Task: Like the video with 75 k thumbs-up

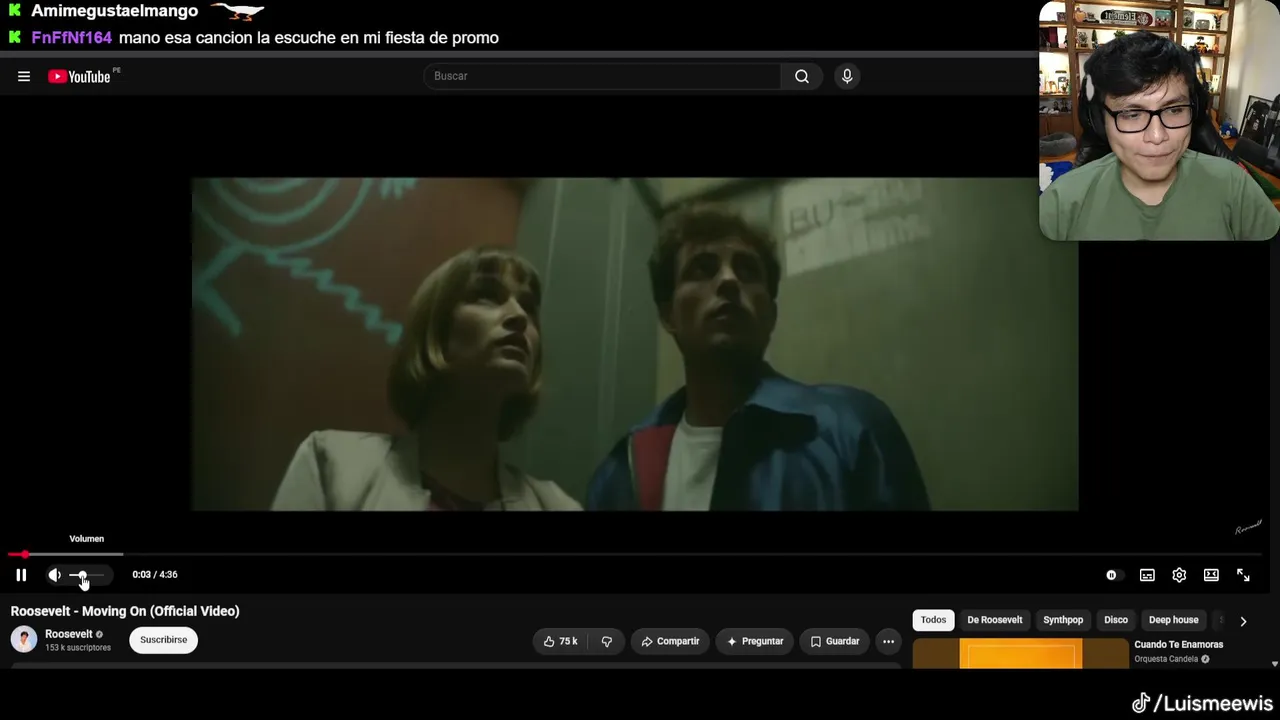Action: click(560, 641)
